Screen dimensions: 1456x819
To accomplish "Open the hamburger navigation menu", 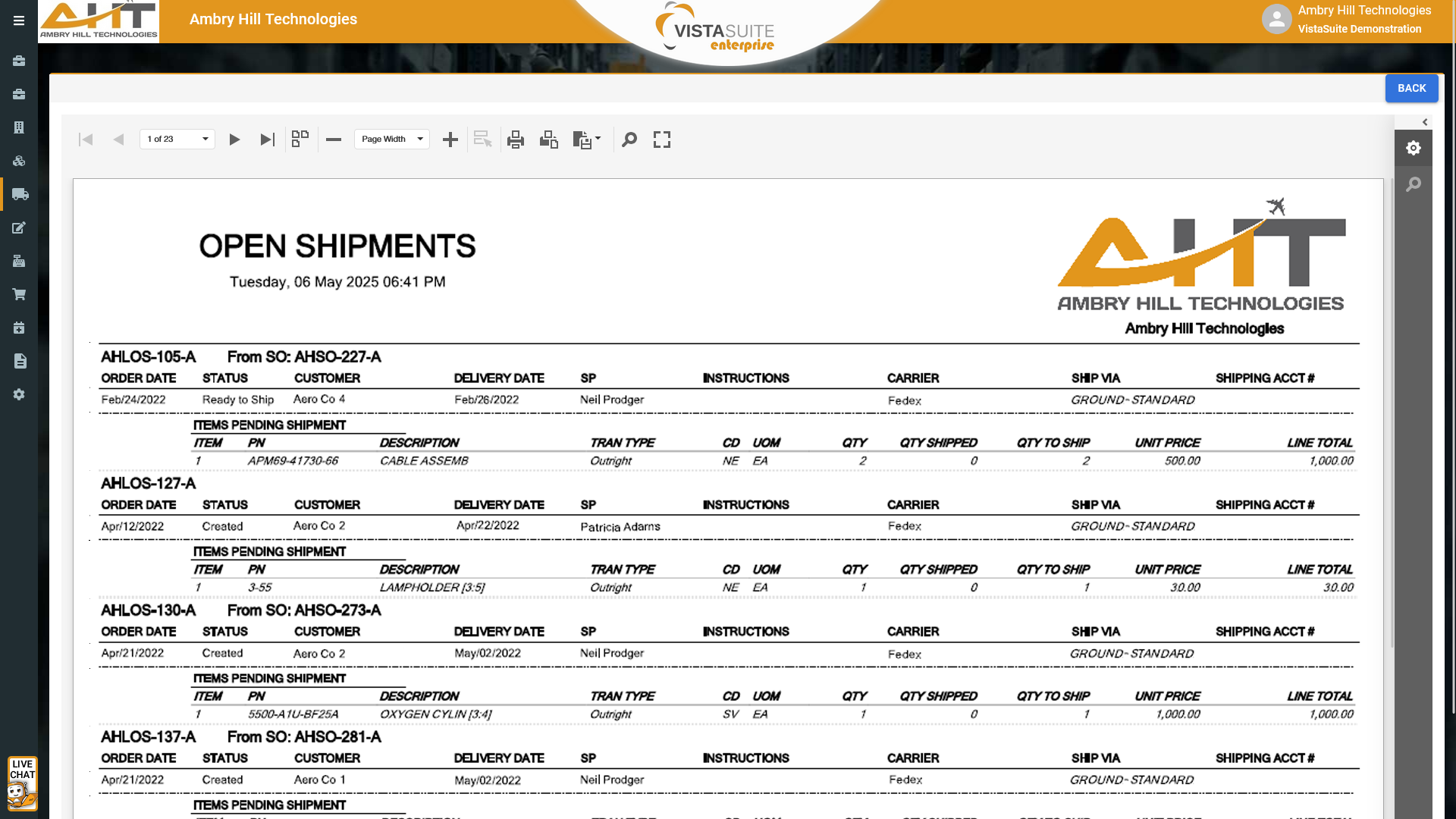I will (19, 20).
